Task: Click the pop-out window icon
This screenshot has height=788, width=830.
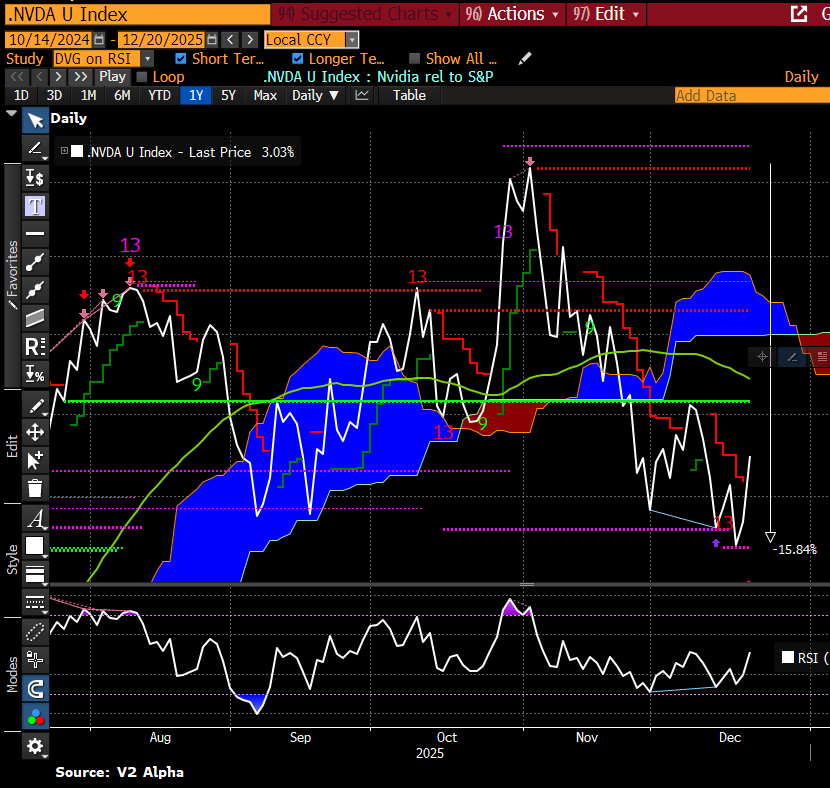Action: click(x=799, y=14)
